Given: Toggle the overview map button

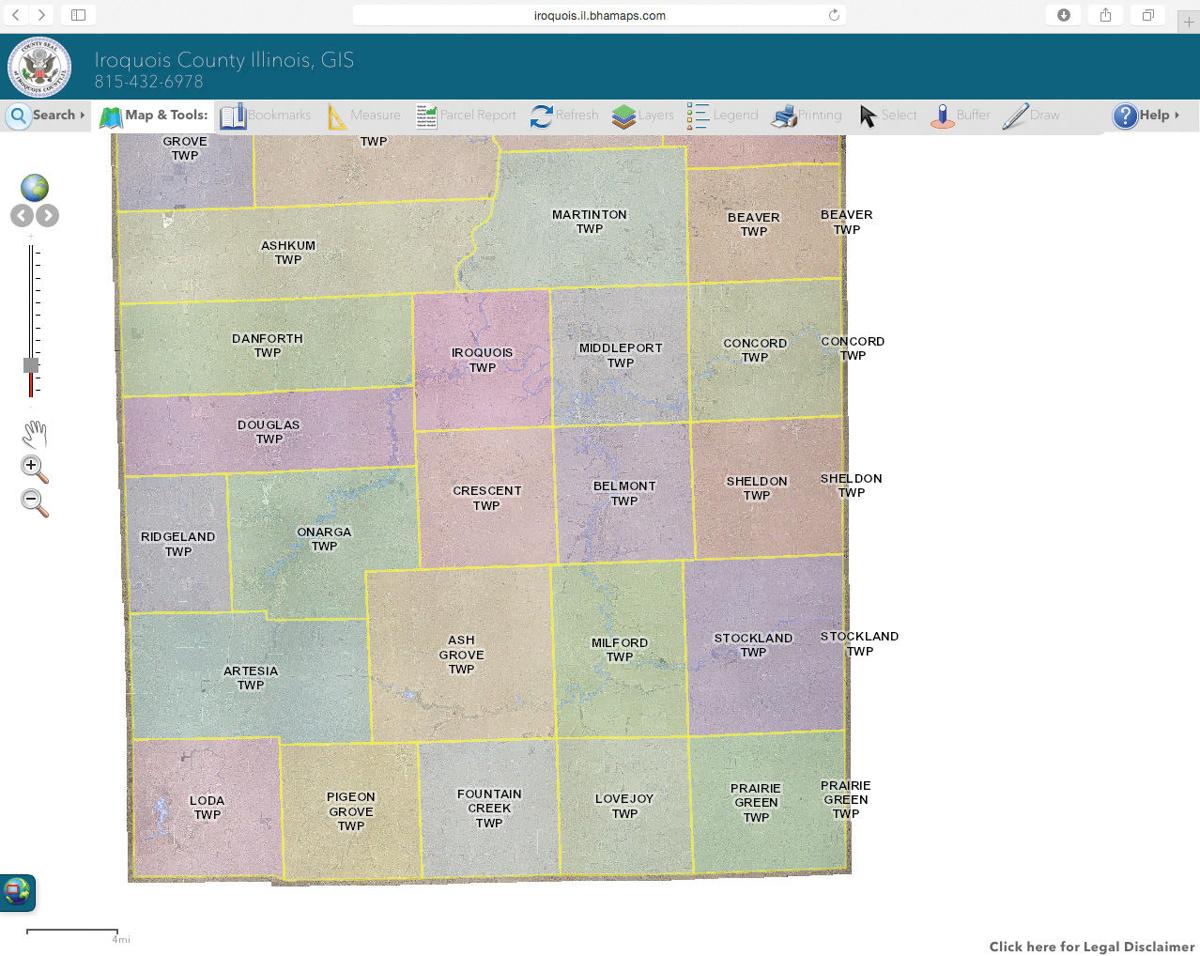Looking at the screenshot, I should click(17, 892).
